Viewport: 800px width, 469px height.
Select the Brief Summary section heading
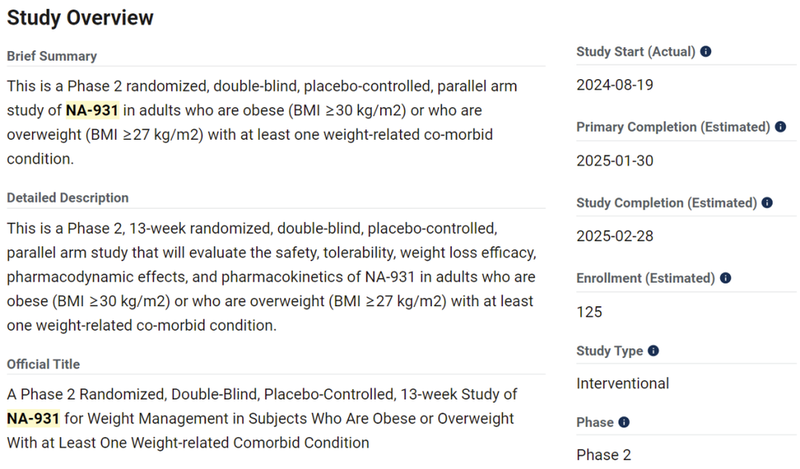click(x=52, y=56)
